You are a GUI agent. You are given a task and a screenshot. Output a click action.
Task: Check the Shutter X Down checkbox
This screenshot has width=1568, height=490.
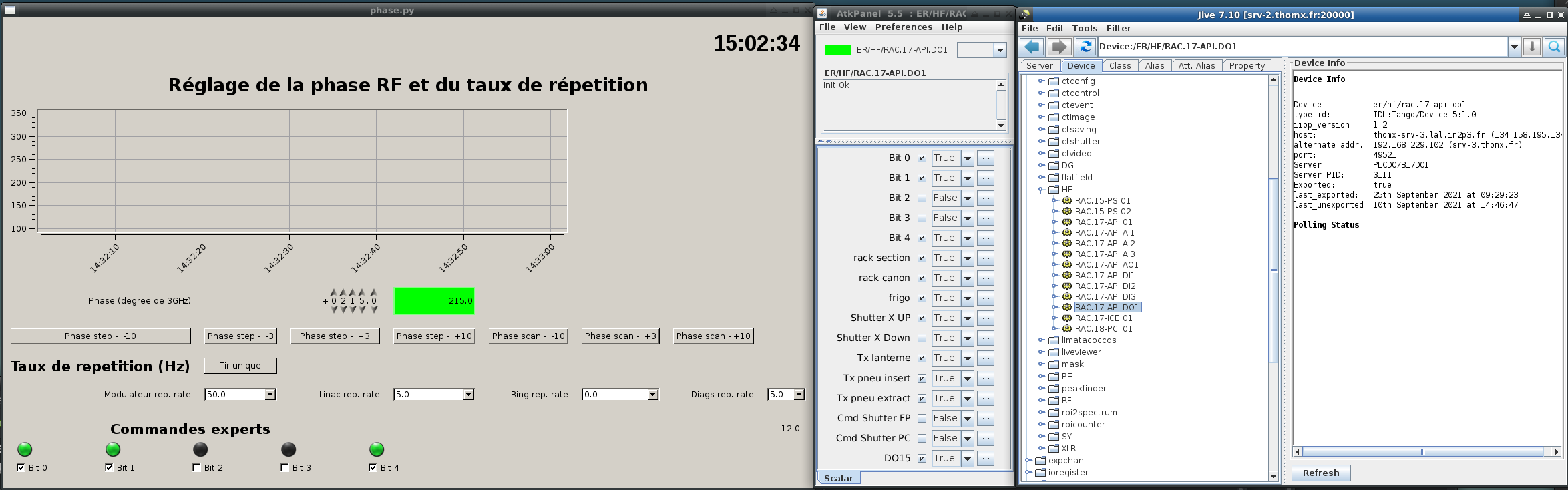tap(922, 338)
